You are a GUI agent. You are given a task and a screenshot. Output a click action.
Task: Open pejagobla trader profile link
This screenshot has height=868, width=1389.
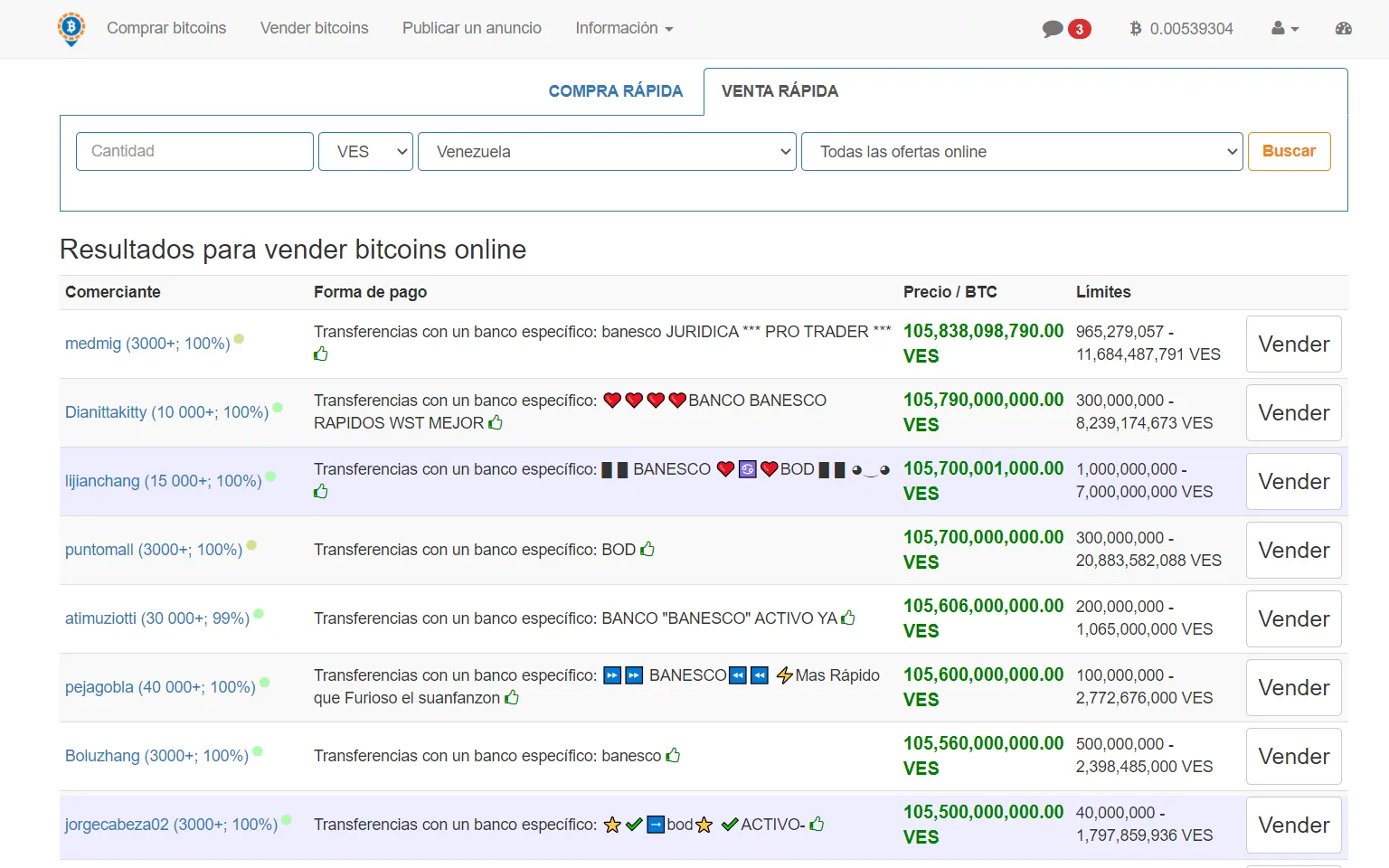[x=161, y=687]
